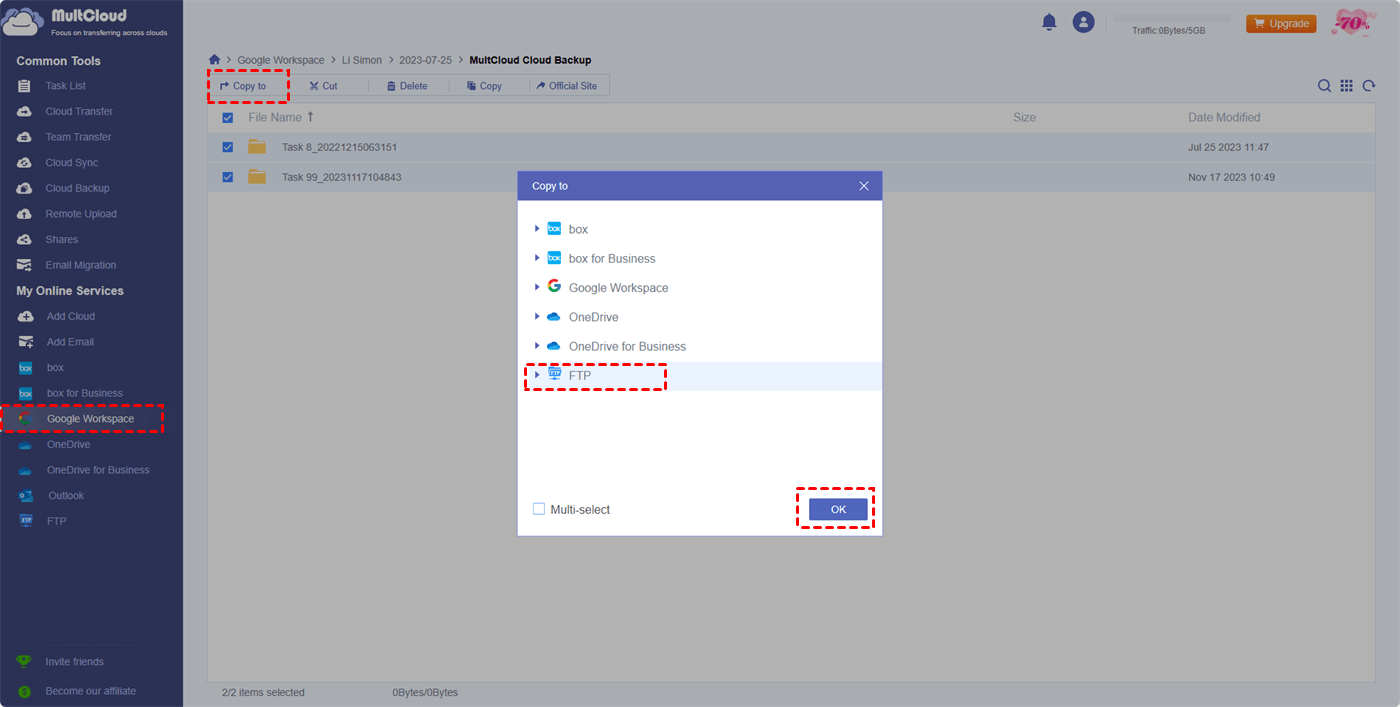Confirm destination with the OK button
This screenshot has width=1400, height=707.
(x=836, y=509)
